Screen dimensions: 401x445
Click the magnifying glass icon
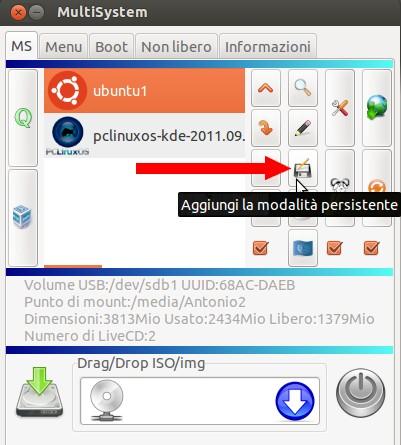pos(303,88)
